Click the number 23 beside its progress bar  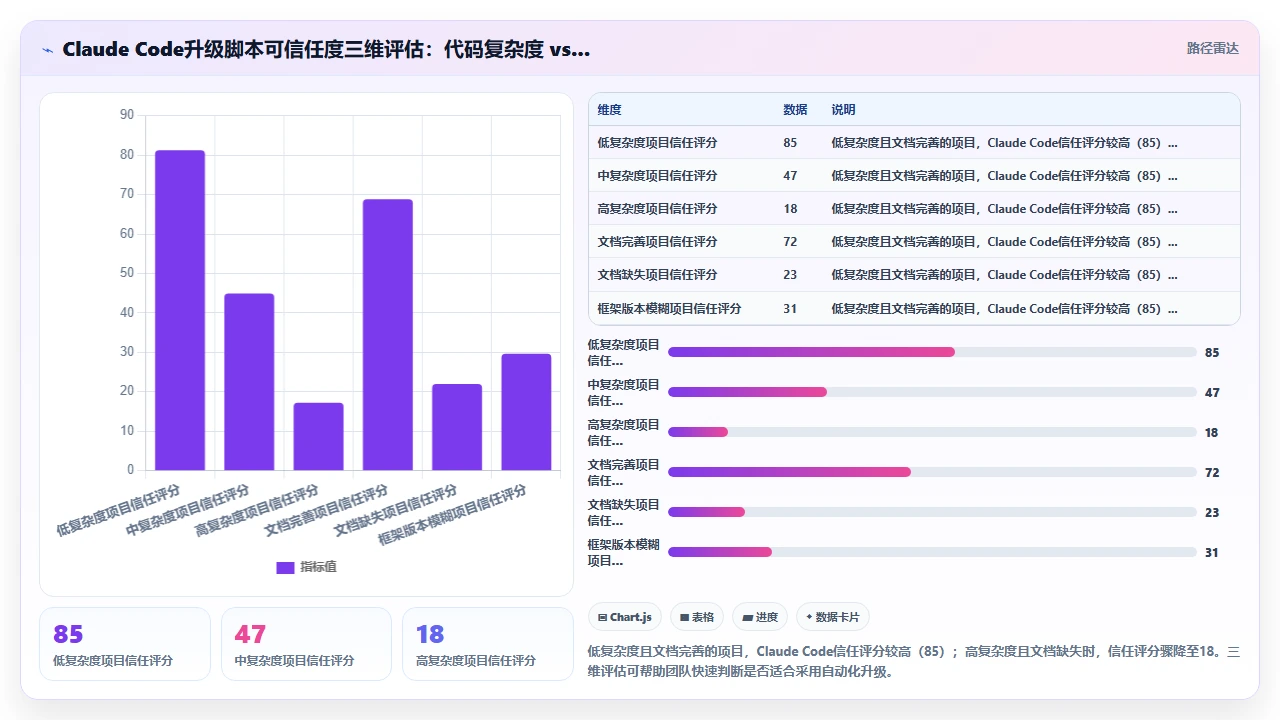(1212, 513)
